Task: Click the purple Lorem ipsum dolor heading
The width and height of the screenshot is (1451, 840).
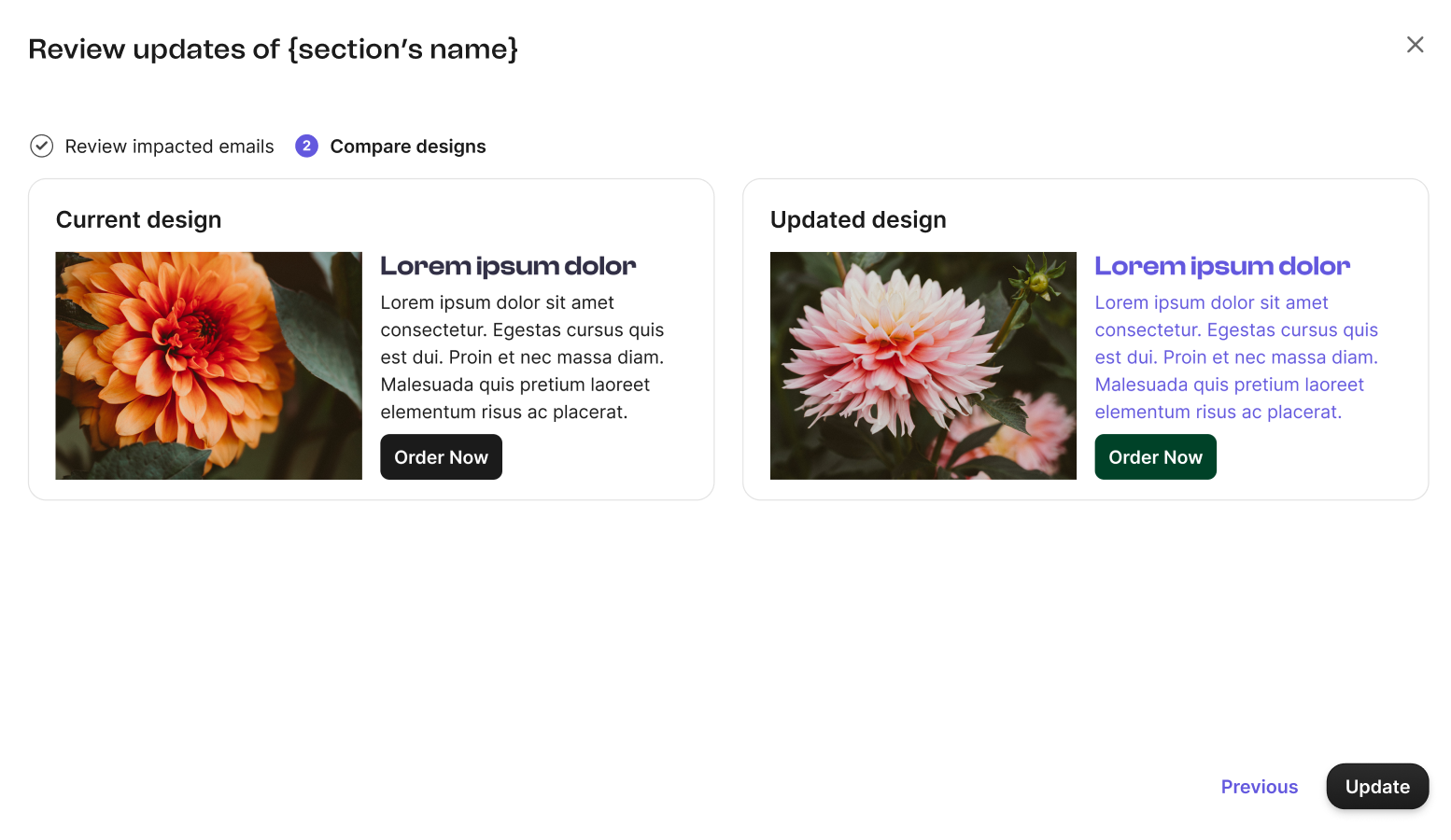Action: [x=1222, y=266]
